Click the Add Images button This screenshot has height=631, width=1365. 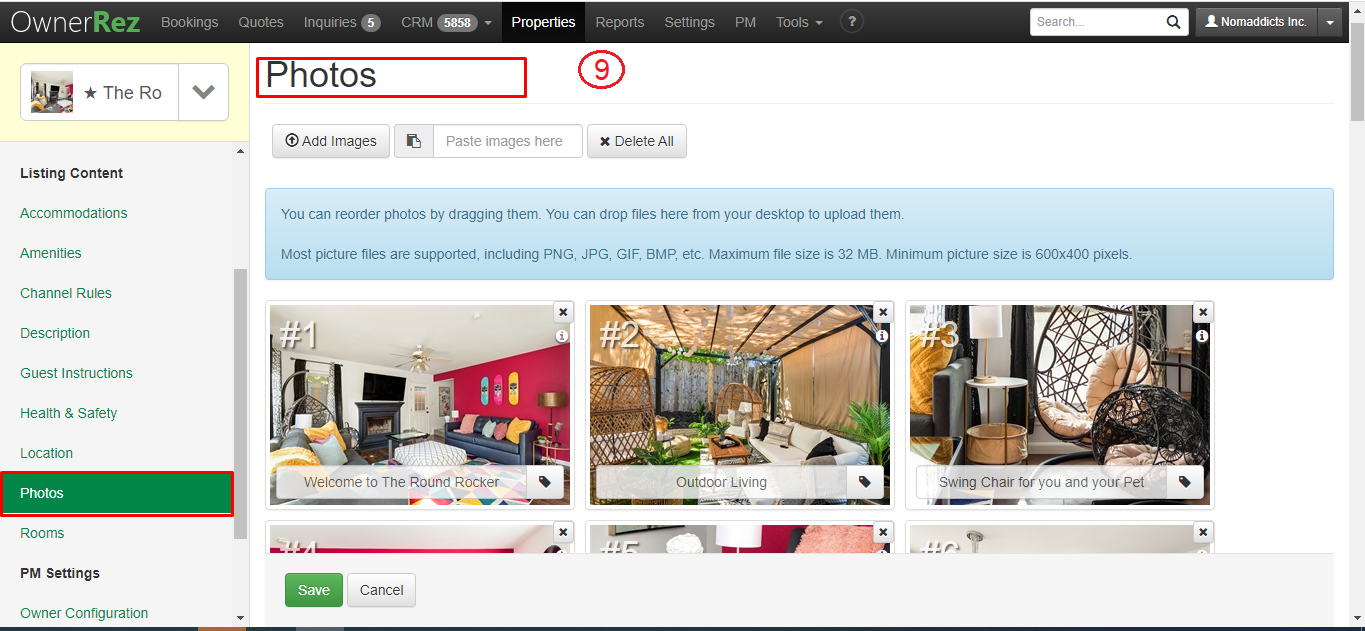[x=331, y=141]
